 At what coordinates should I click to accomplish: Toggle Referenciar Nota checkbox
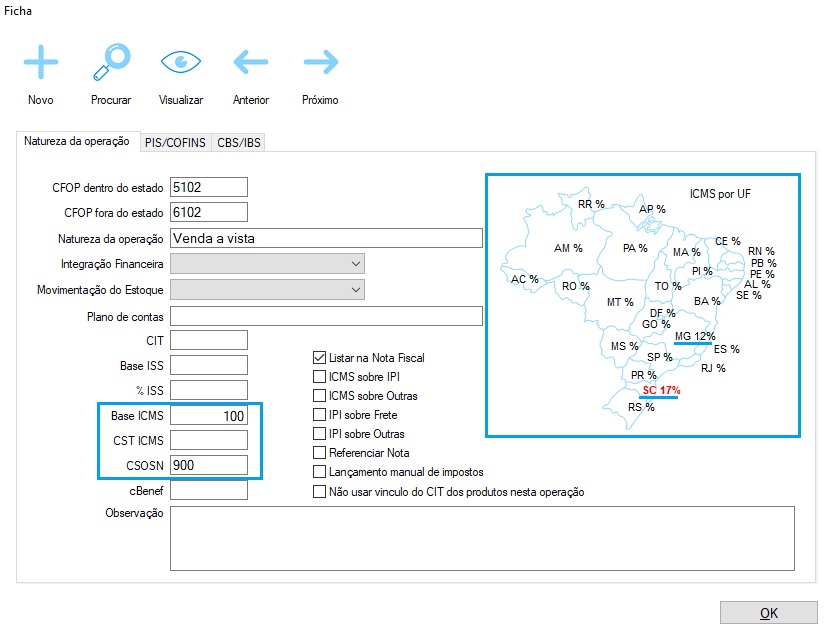(x=320, y=453)
